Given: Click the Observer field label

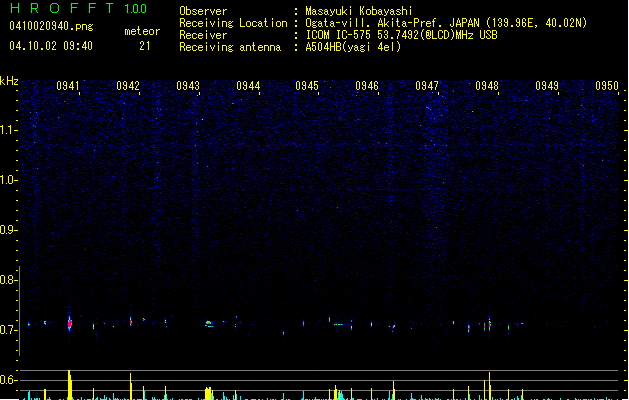Looking at the screenshot, I should 203,11.
